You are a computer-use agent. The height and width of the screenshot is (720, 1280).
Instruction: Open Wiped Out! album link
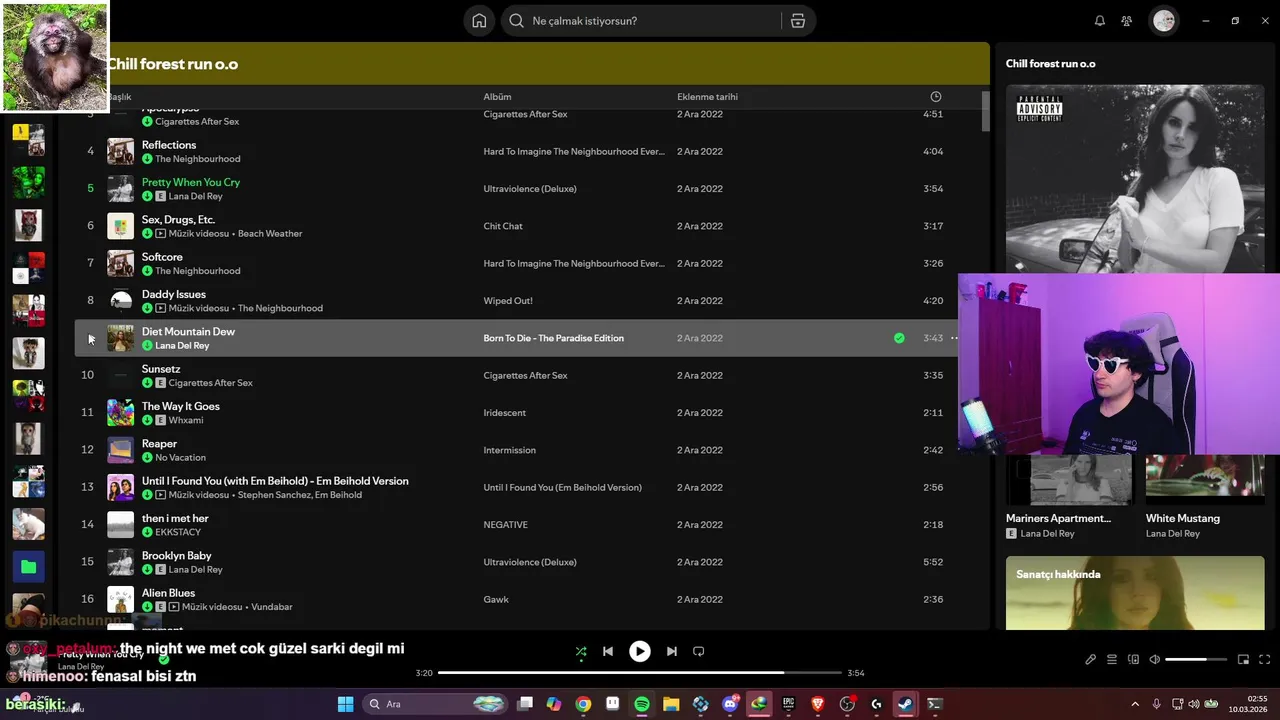[x=508, y=301]
